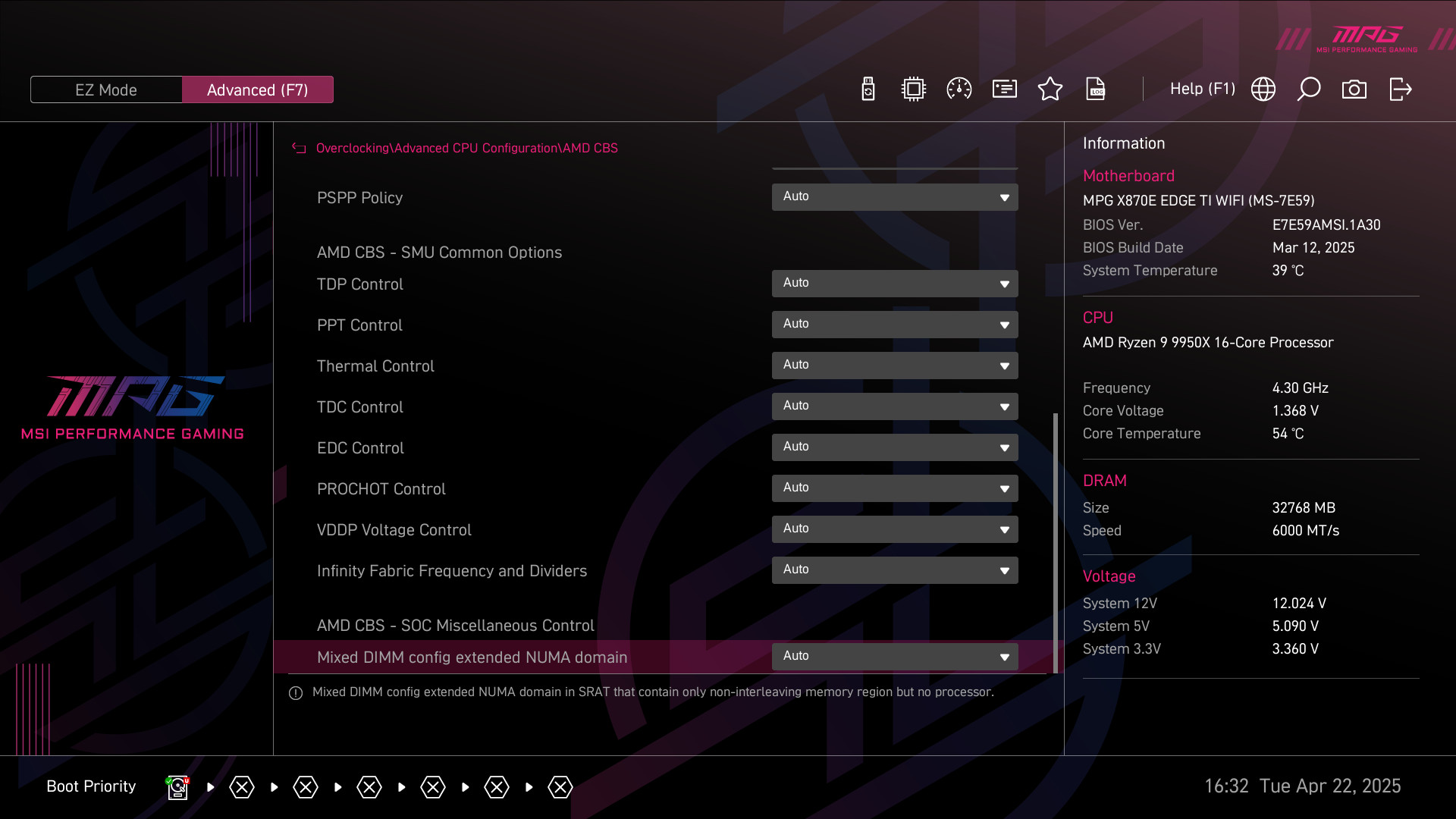Open the TDC Control dropdown
Image resolution: width=1456 pixels, height=819 pixels.
[x=895, y=406]
